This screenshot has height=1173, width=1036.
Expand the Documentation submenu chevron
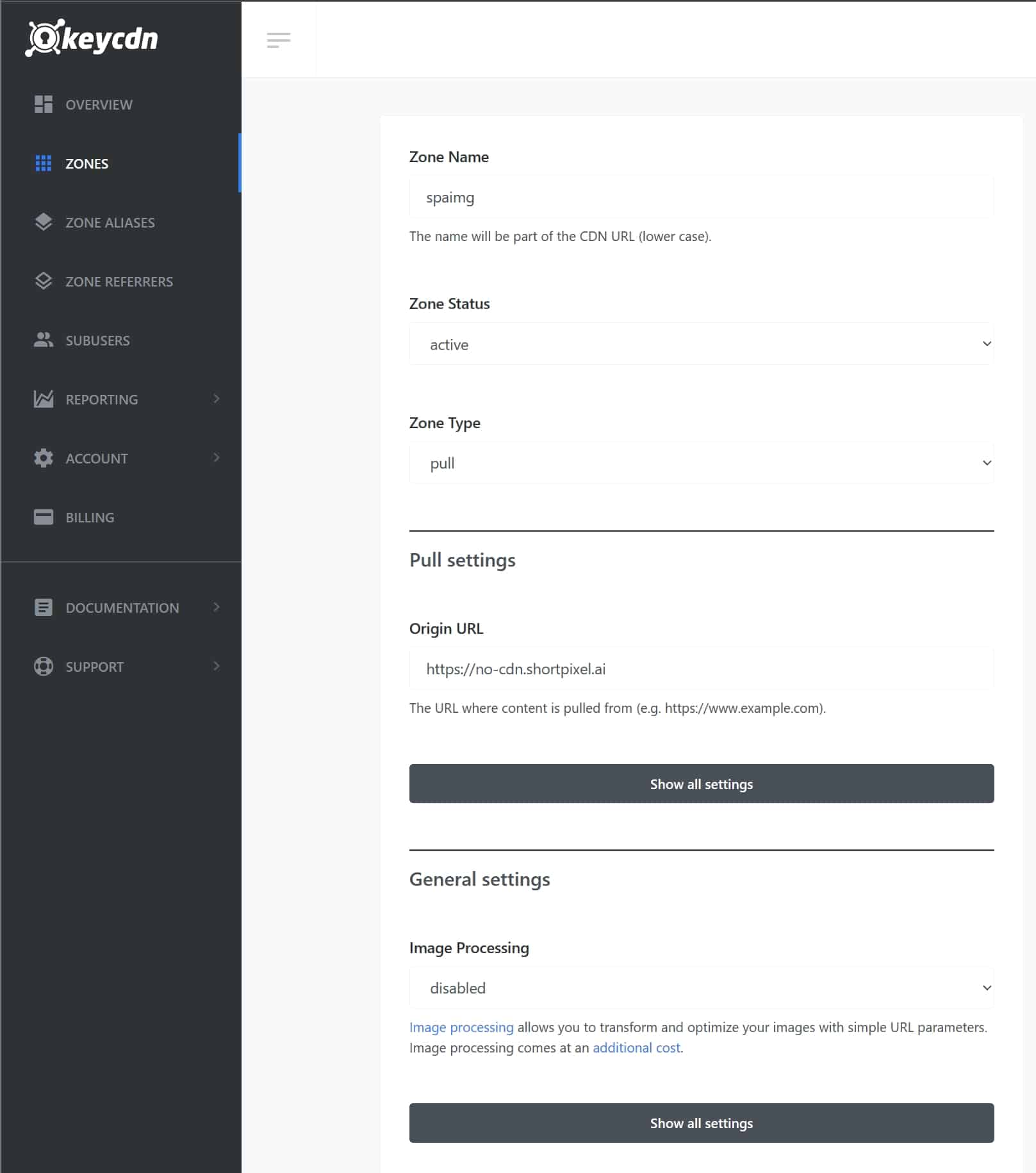click(x=217, y=607)
